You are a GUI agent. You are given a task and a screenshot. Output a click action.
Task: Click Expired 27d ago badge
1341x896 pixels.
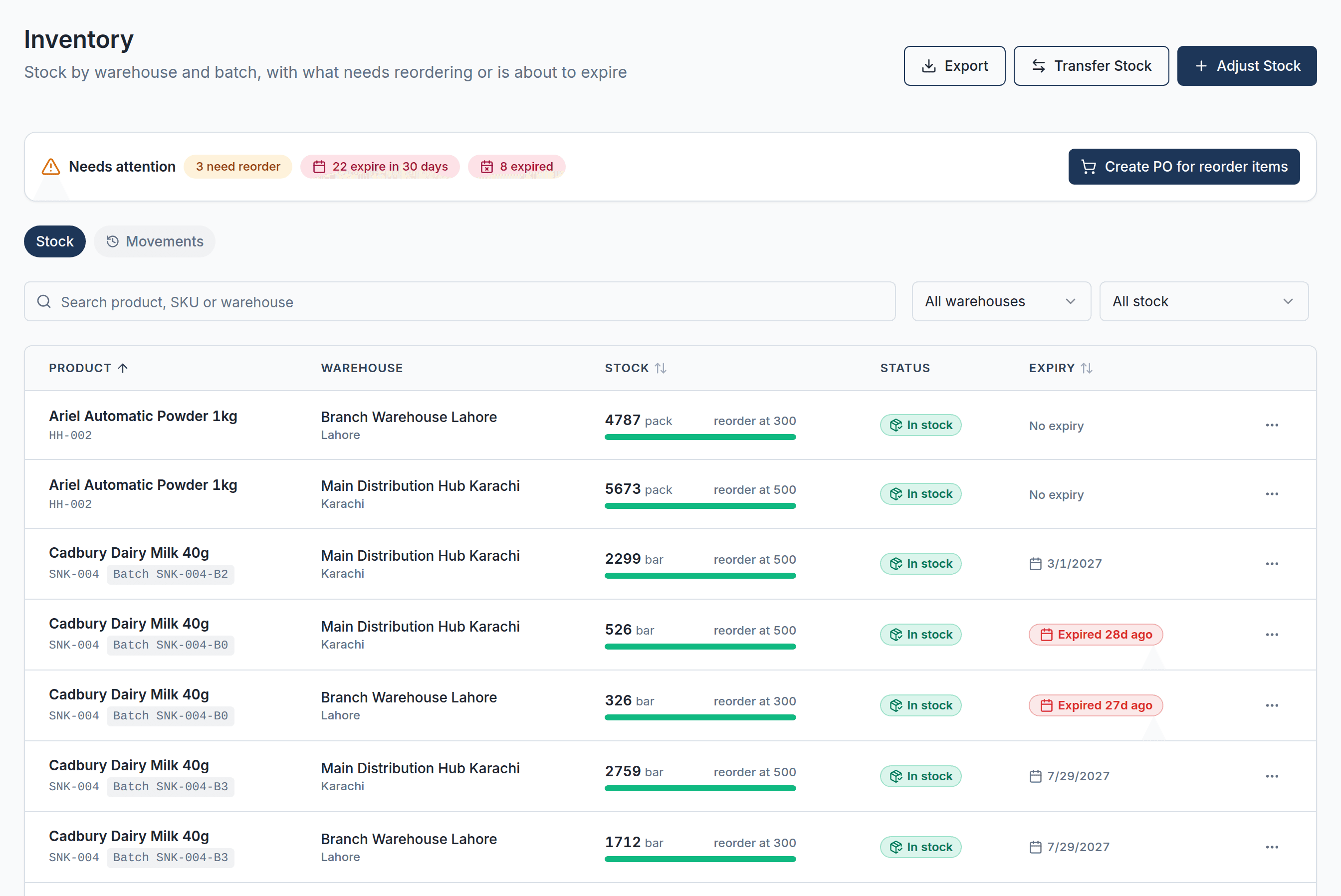pos(1096,705)
